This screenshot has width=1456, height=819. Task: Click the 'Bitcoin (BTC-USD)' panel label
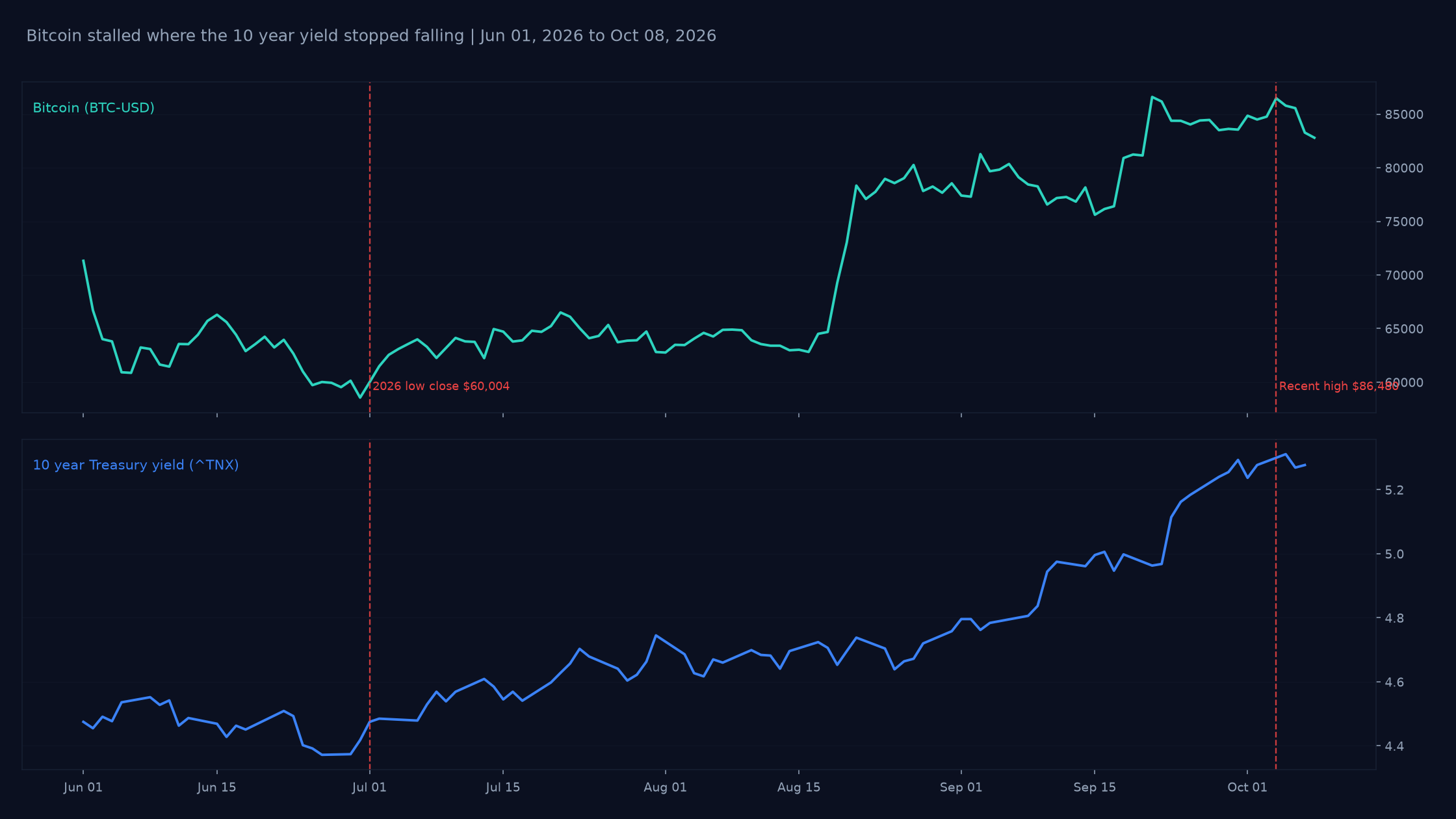click(x=94, y=108)
